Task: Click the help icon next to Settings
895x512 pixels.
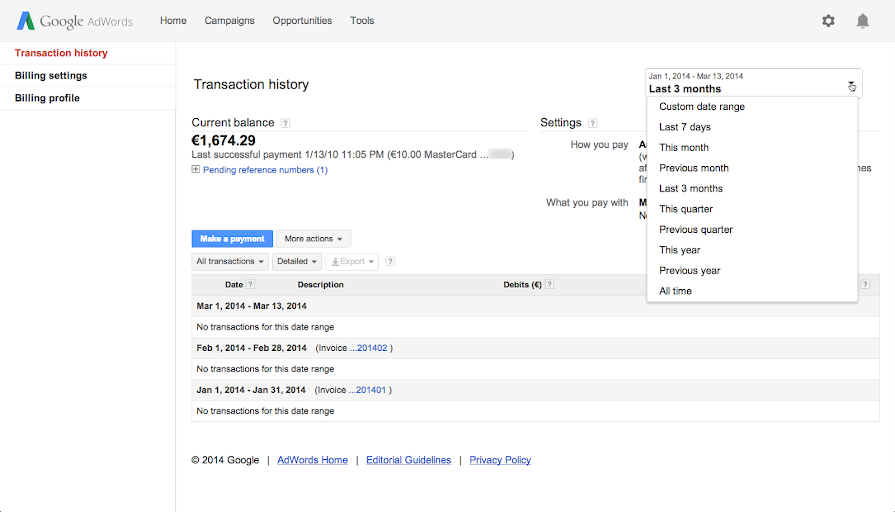Action: 593,124
